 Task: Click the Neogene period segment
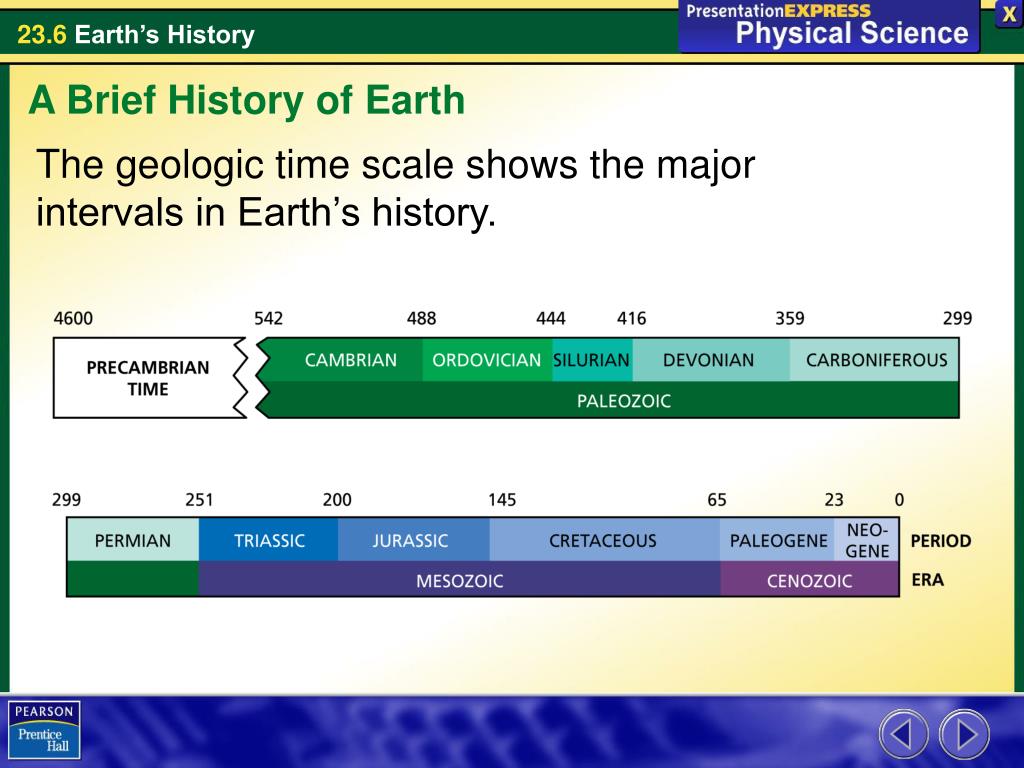coord(867,540)
